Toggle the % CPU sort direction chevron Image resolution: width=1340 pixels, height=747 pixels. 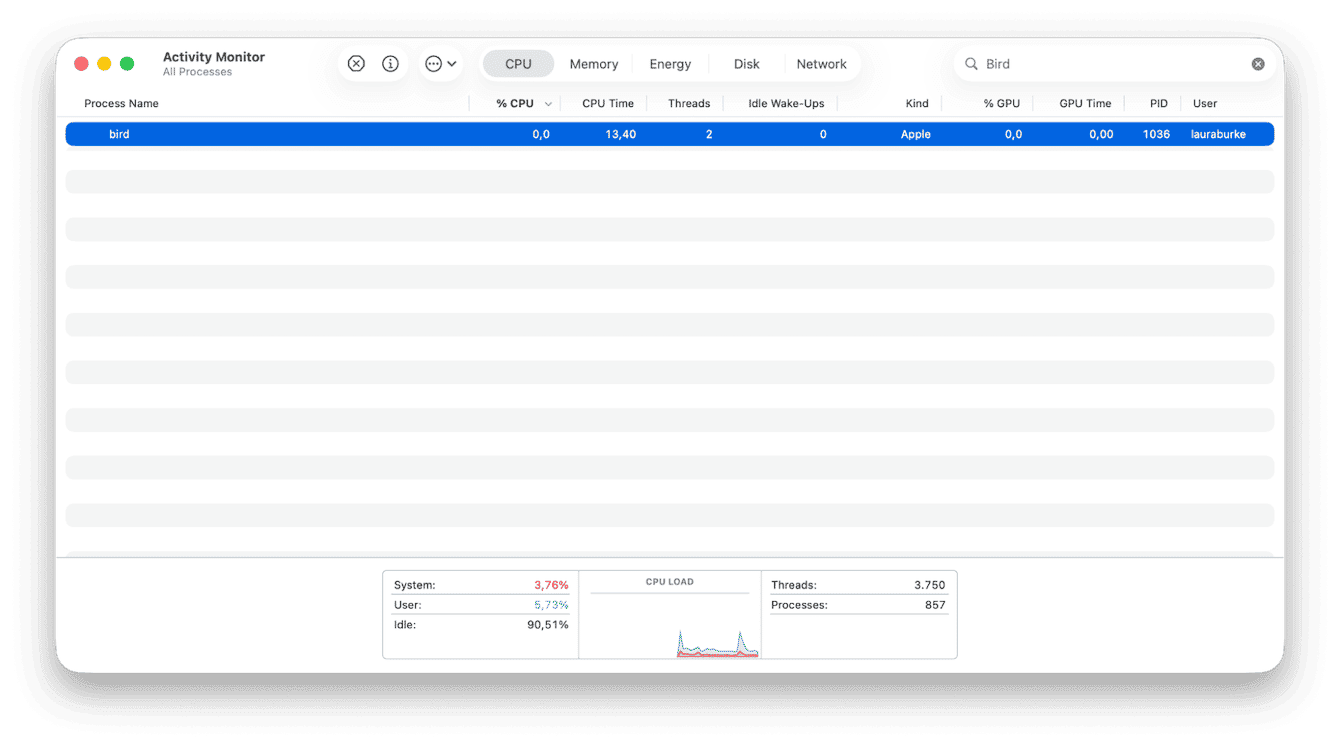pos(546,103)
